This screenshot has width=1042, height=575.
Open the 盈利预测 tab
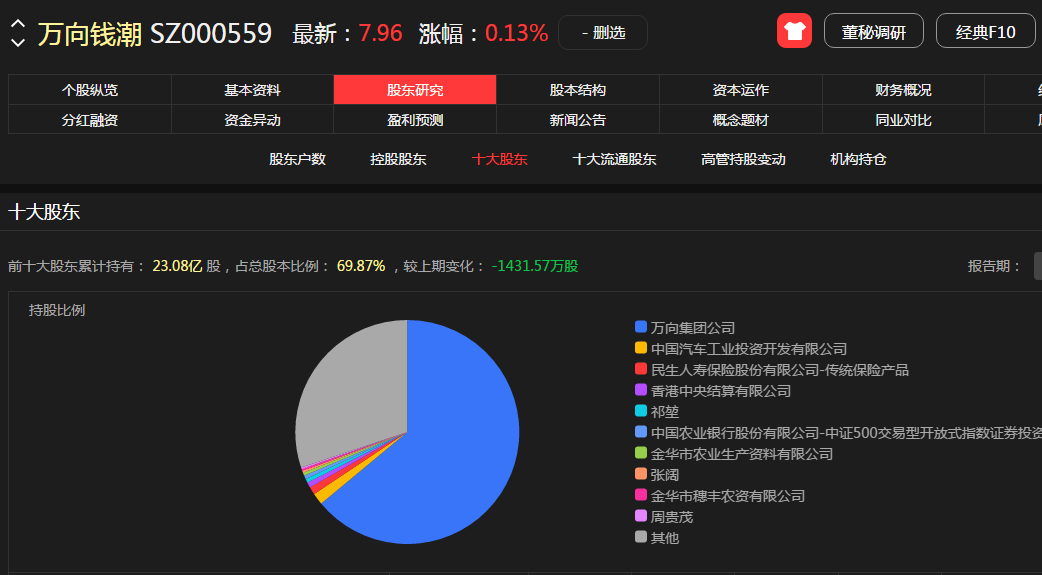[415, 120]
